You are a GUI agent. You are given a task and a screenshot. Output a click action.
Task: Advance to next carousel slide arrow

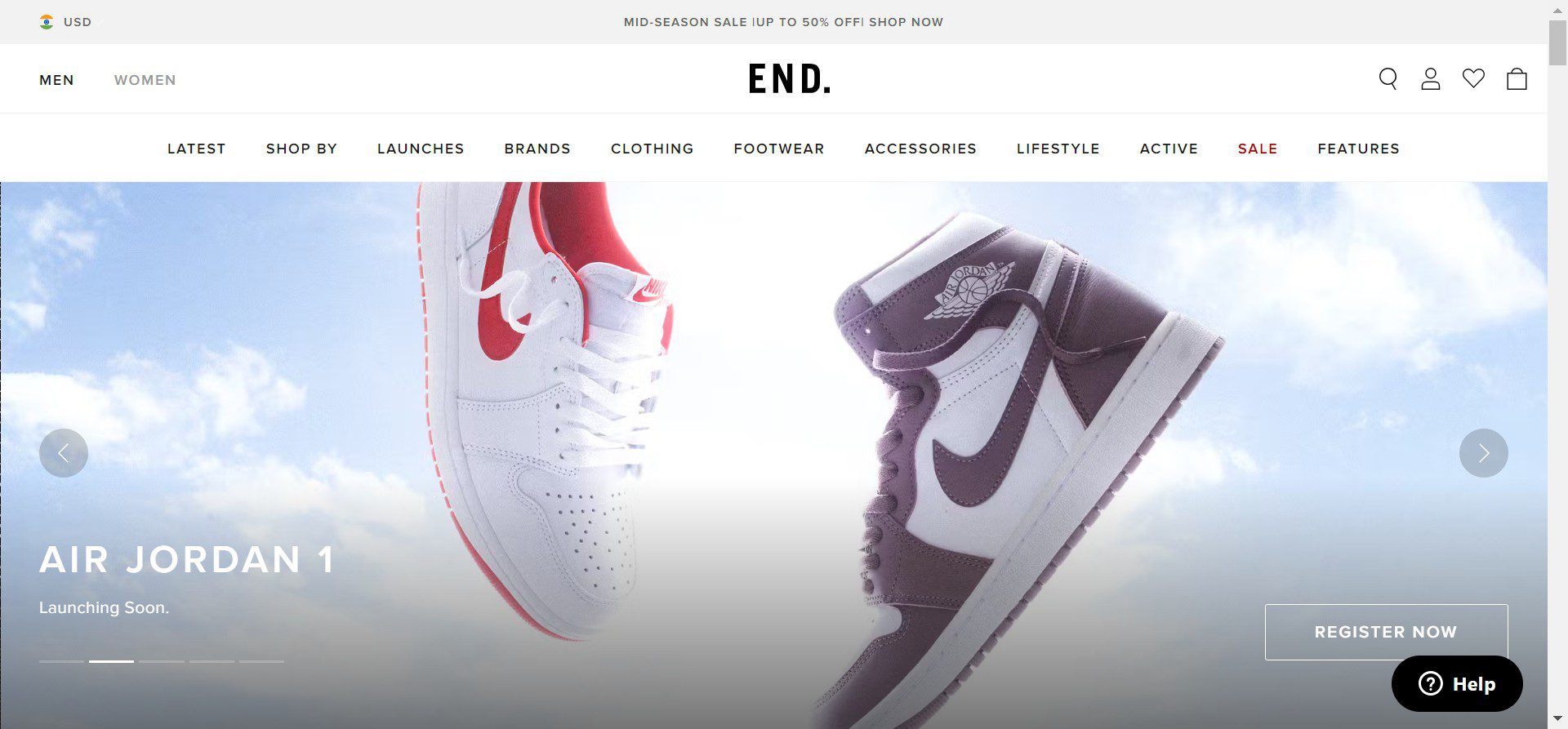(x=1483, y=453)
